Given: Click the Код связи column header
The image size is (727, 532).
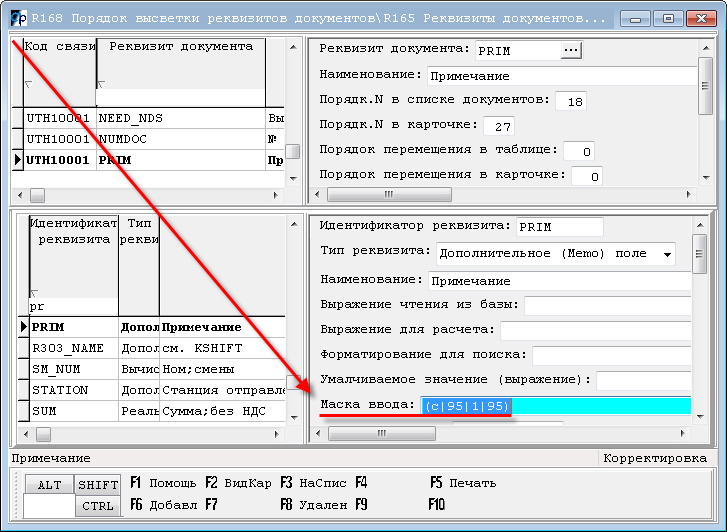Looking at the screenshot, I should click(59, 47).
